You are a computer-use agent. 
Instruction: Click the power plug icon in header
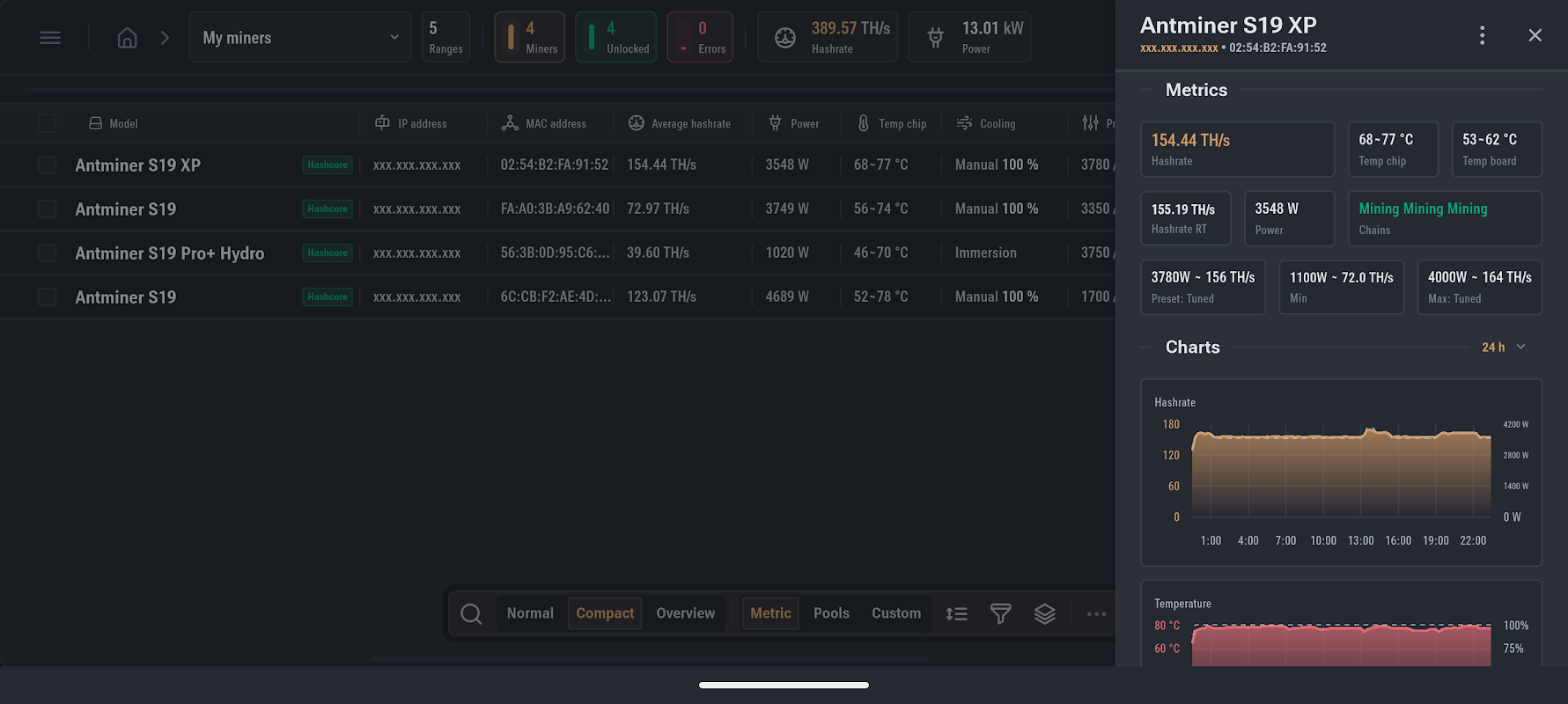tap(936, 38)
